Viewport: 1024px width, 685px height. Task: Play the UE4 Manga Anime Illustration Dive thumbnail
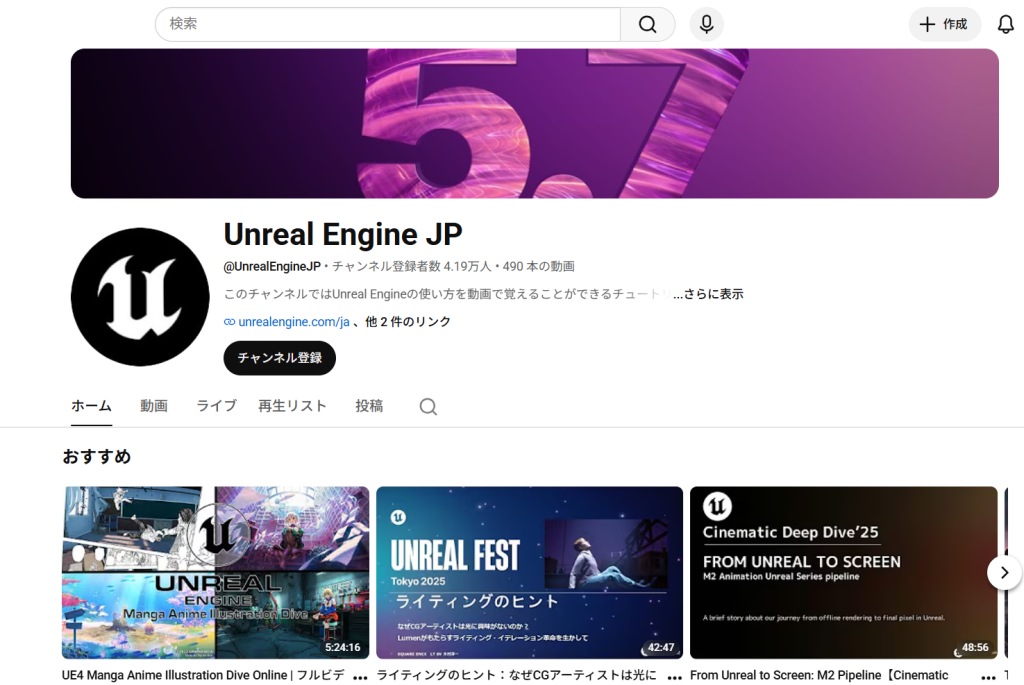[x=216, y=572]
